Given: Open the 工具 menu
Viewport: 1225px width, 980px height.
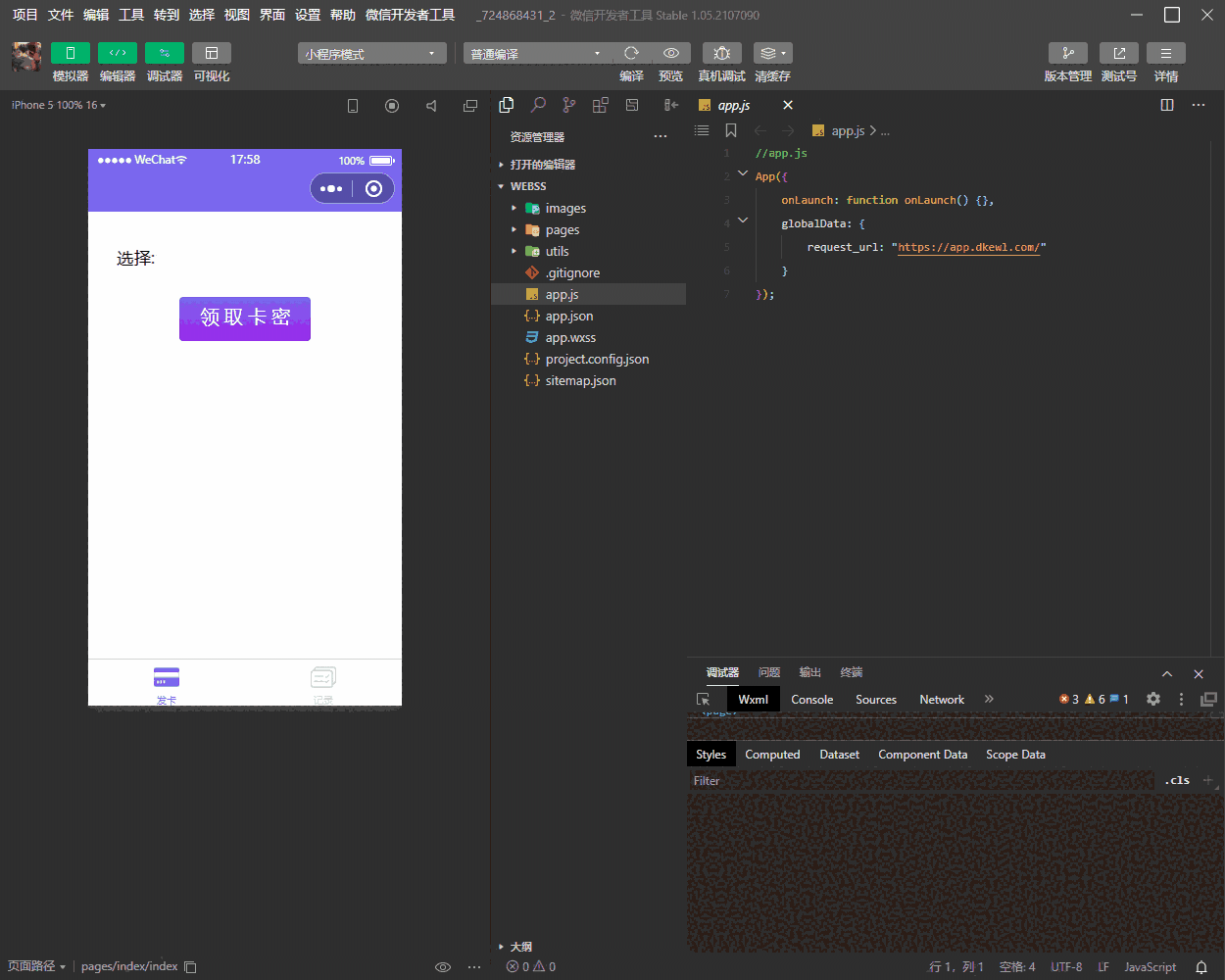Looking at the screenshot, I should tap(131, 15).
